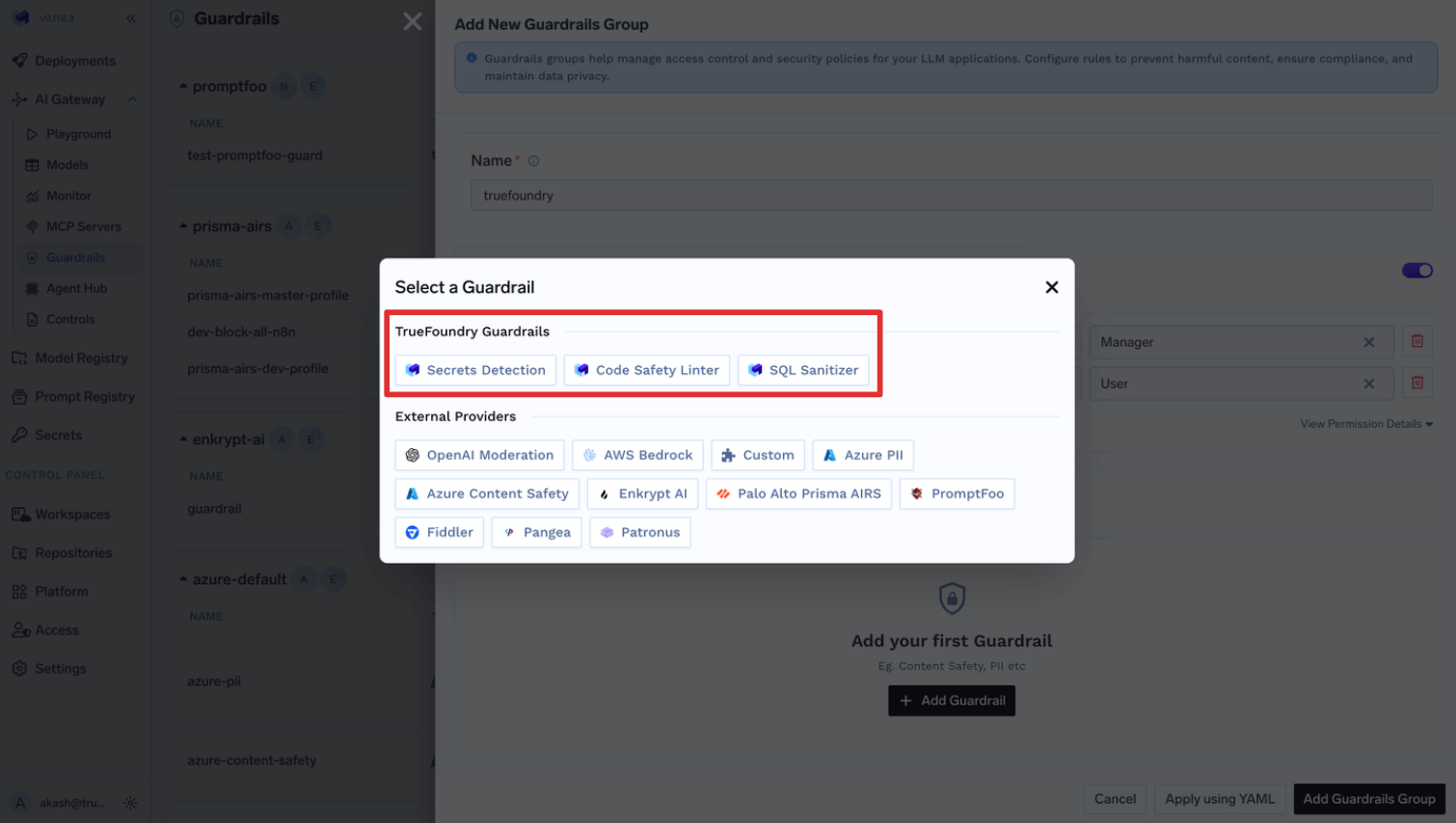Edit the Name field truefoundry
The image size is (1456, 823).
951,195
